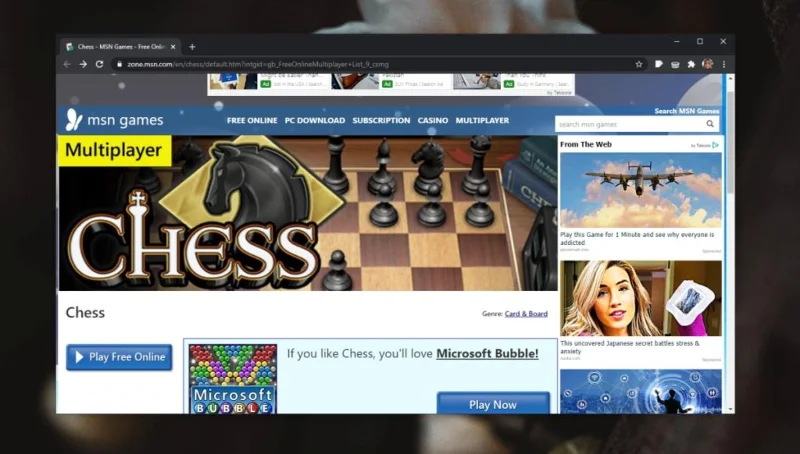Open the Chrome profile avatar
Image resolution: width=800 pixels, height=454 pixels.
click(708, 64)
